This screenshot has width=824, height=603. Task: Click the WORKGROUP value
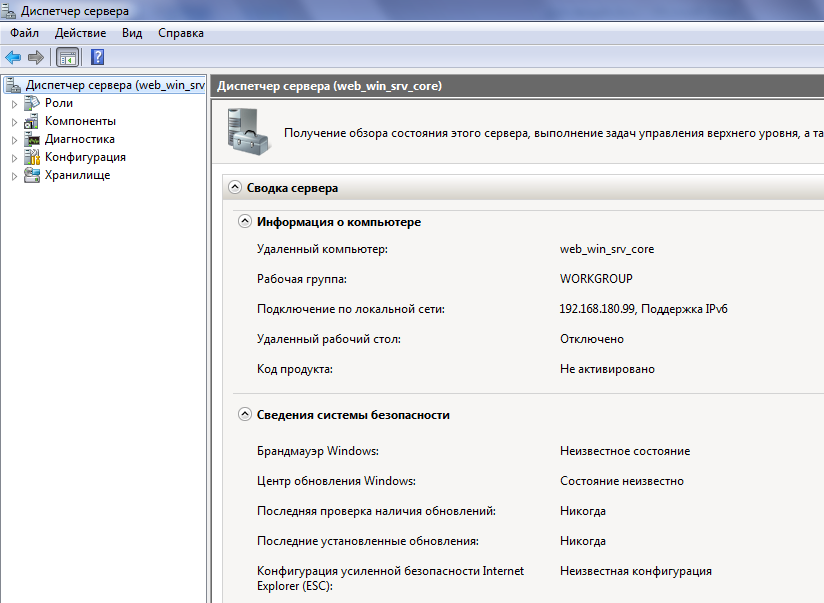coord(596,279)
